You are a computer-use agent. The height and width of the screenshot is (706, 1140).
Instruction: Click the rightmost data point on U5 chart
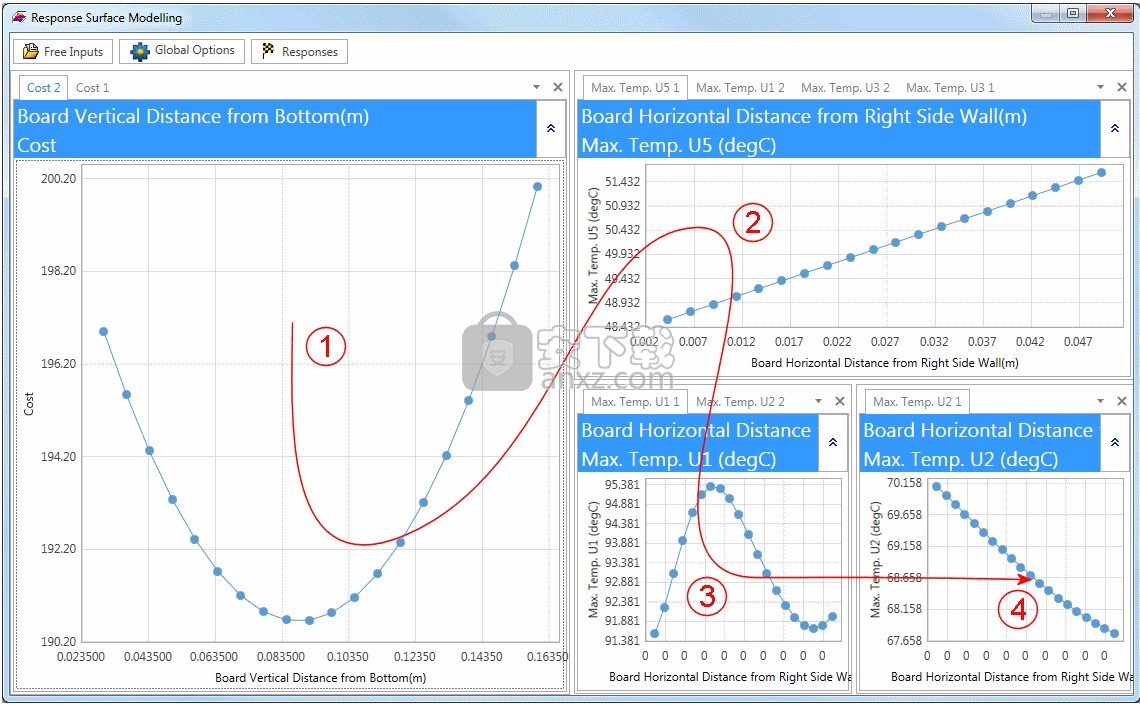pos(1101,173)
